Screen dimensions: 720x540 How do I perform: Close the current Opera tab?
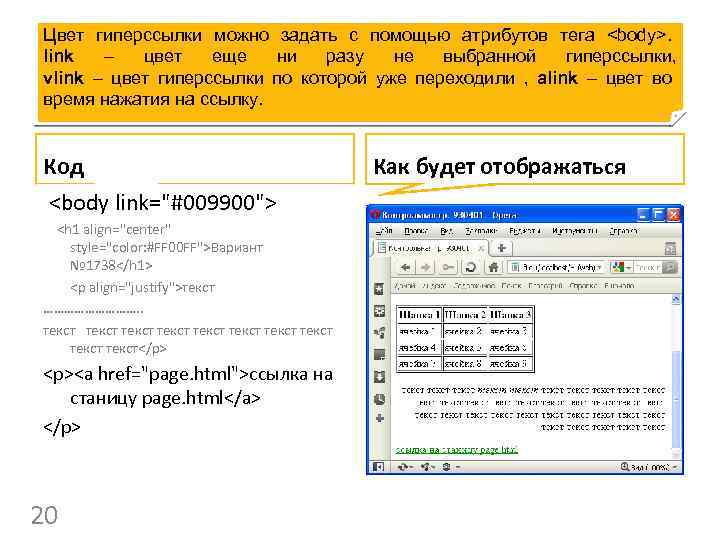coord(481,248)
